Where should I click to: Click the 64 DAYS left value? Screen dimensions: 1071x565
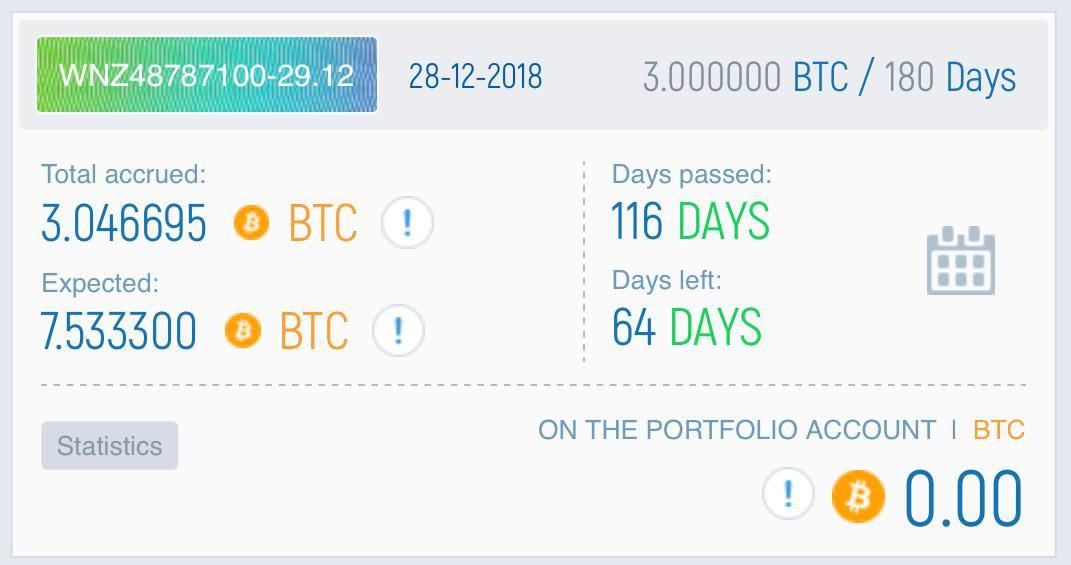686,327
